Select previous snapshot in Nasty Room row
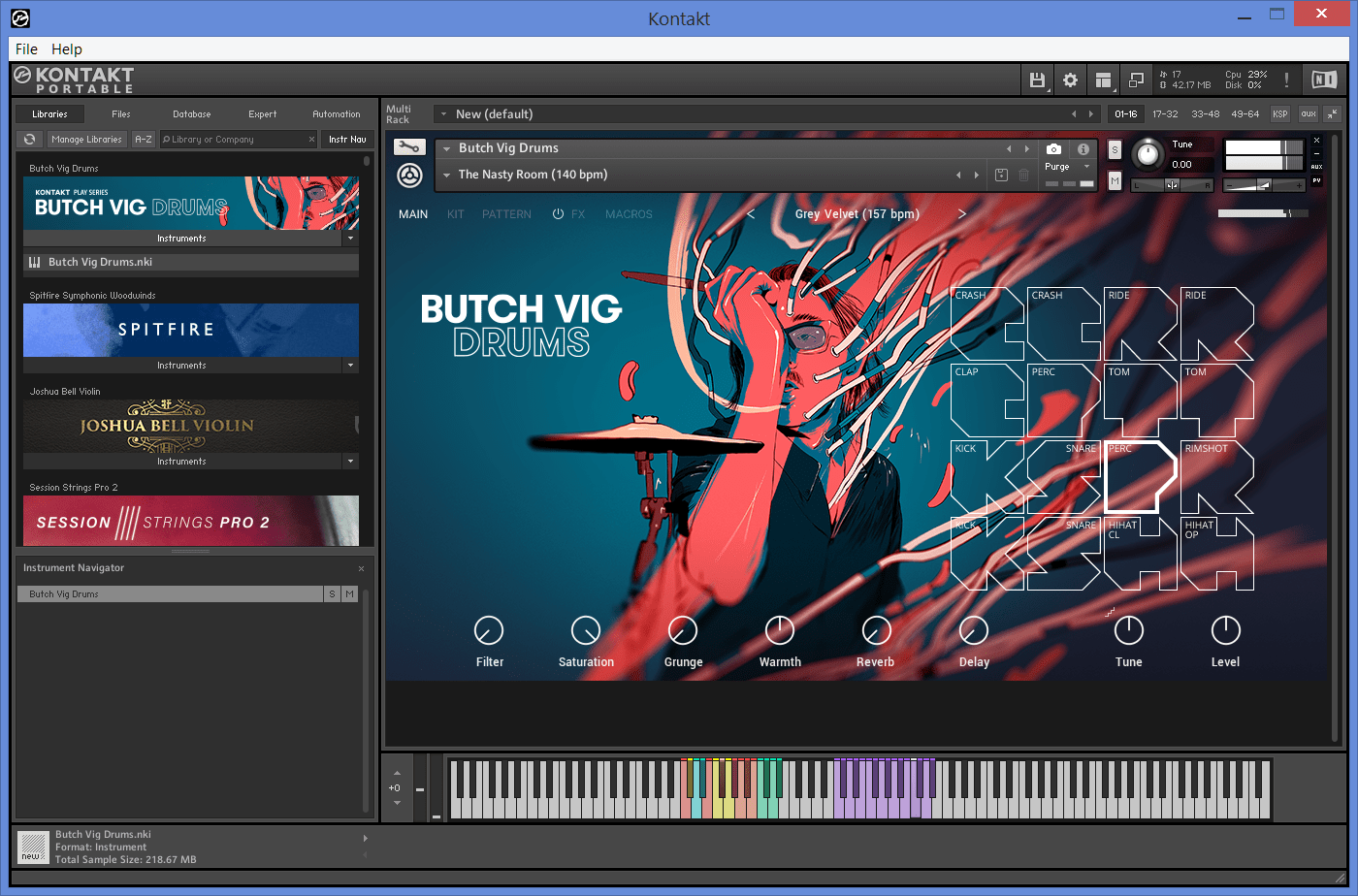1358x896 pixels. (x=958, y=175)
